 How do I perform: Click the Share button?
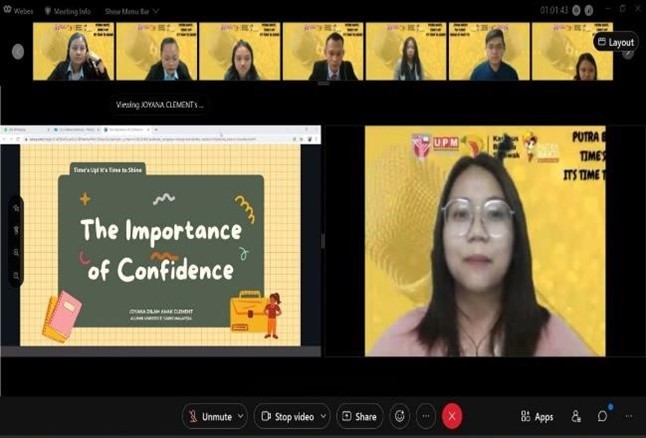360,417
